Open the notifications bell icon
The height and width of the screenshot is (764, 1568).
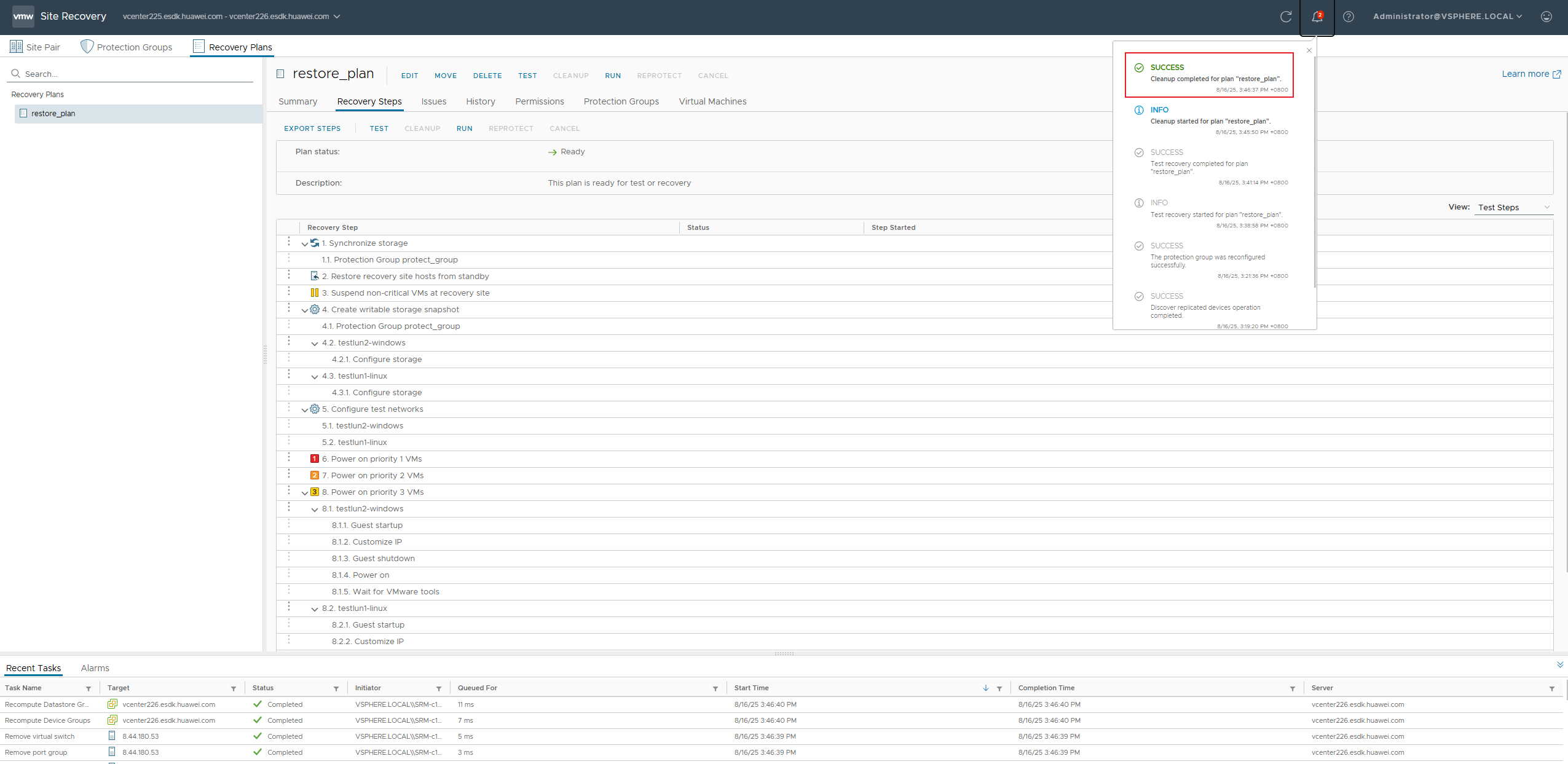(x=1317, y=17)
